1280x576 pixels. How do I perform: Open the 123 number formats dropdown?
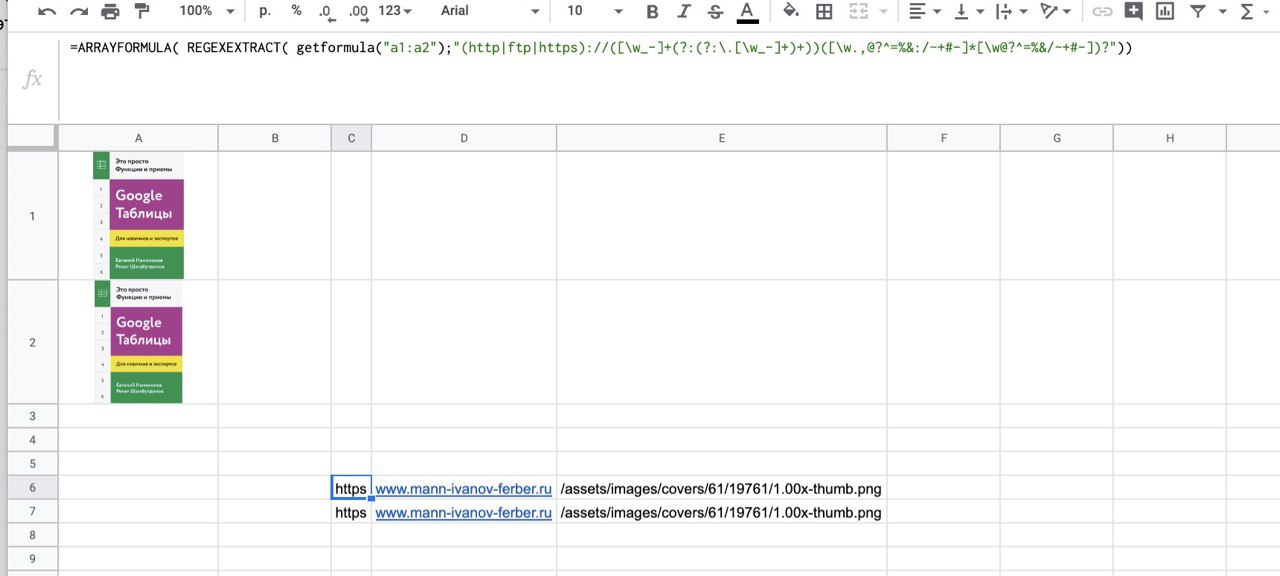click(396, 11)
